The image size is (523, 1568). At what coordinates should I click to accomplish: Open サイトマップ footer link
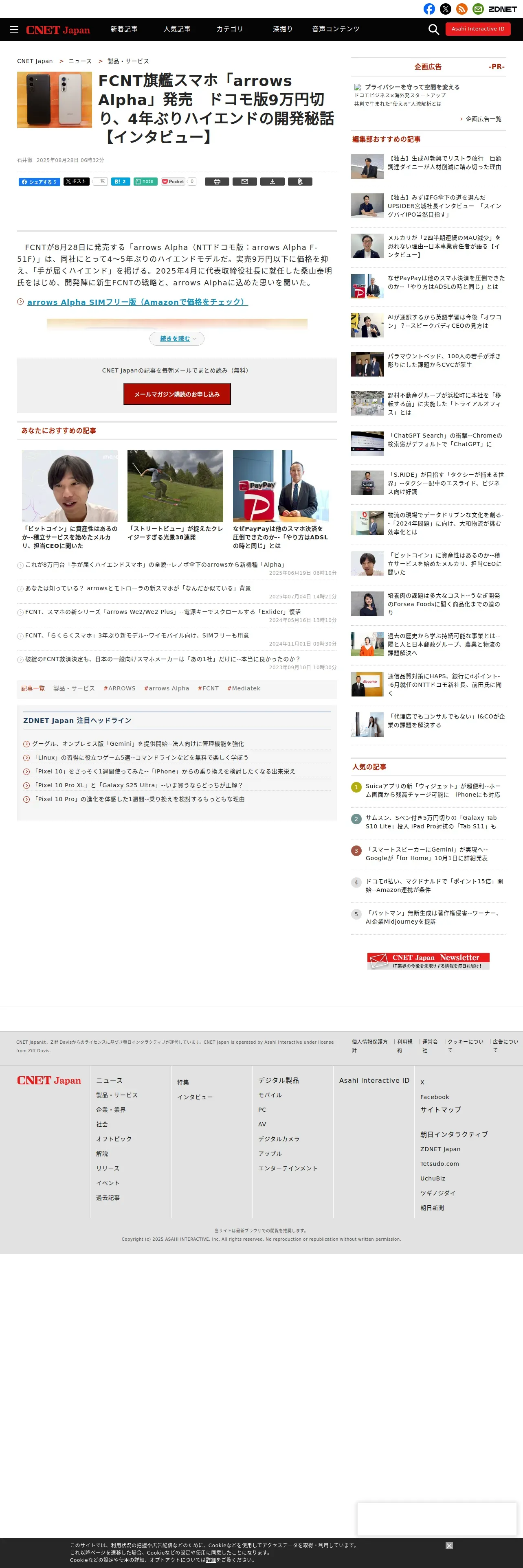coord(441,1110)
